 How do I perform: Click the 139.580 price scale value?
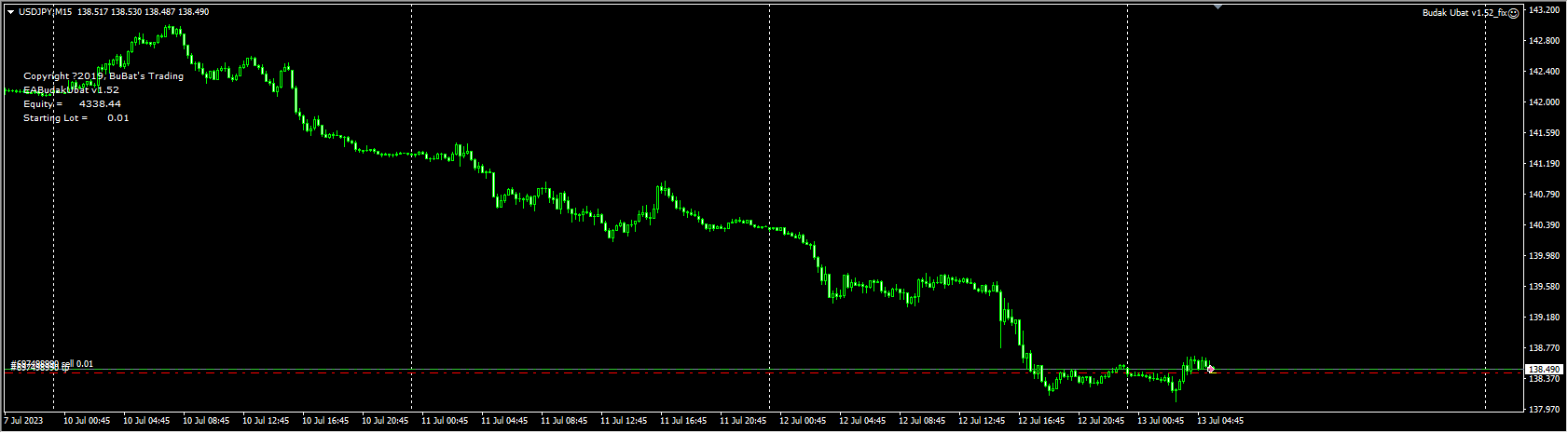pos(1544,287)
